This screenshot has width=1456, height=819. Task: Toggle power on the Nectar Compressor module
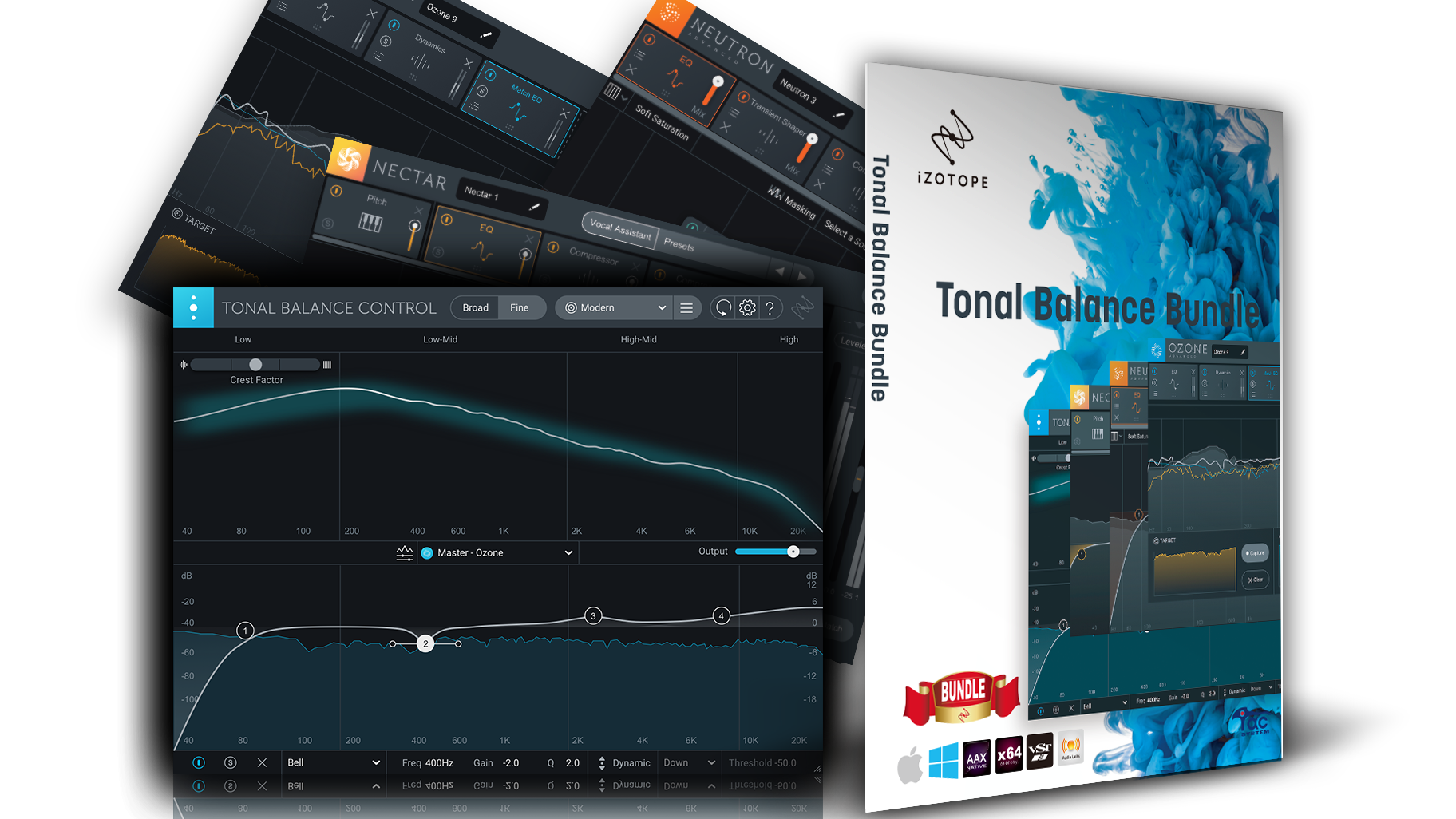click(553, 247)
